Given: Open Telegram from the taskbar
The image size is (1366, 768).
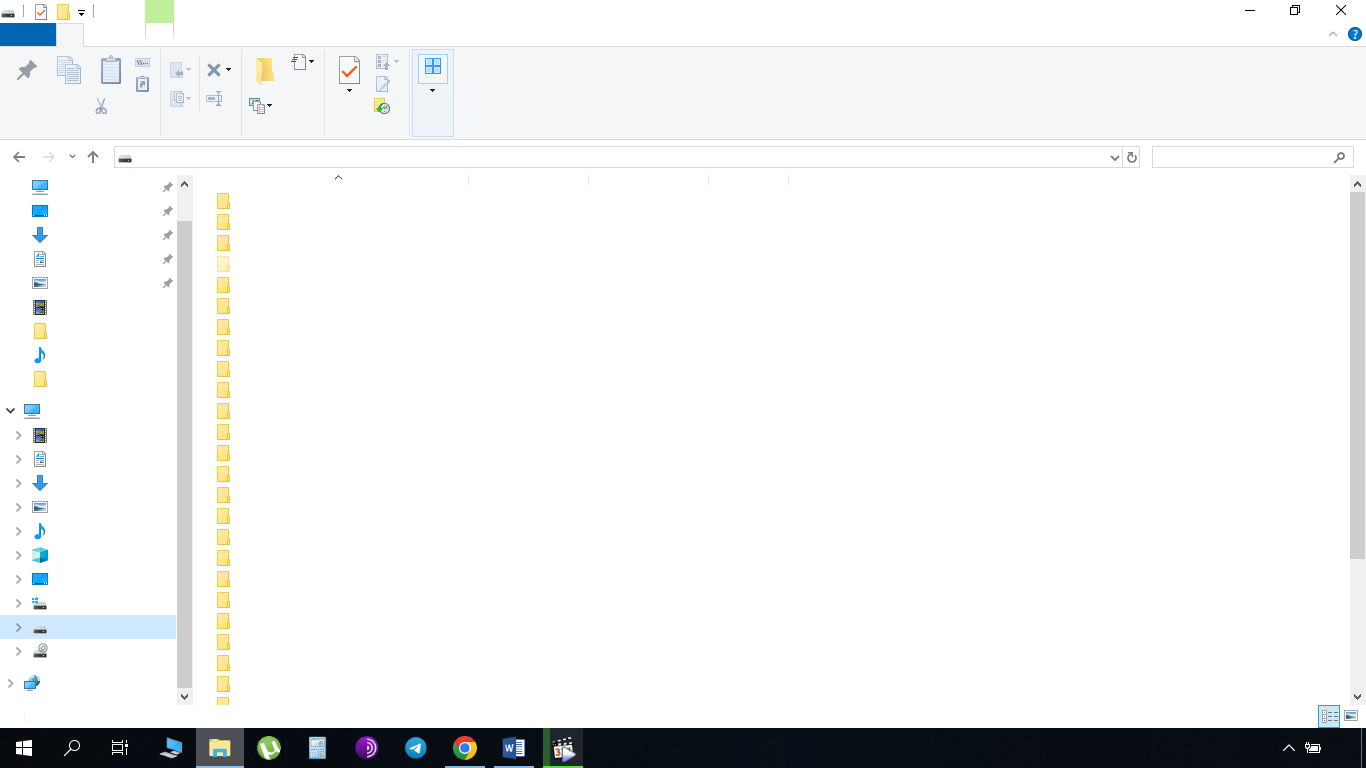Looking at the screenshot, I should (416, 748).
